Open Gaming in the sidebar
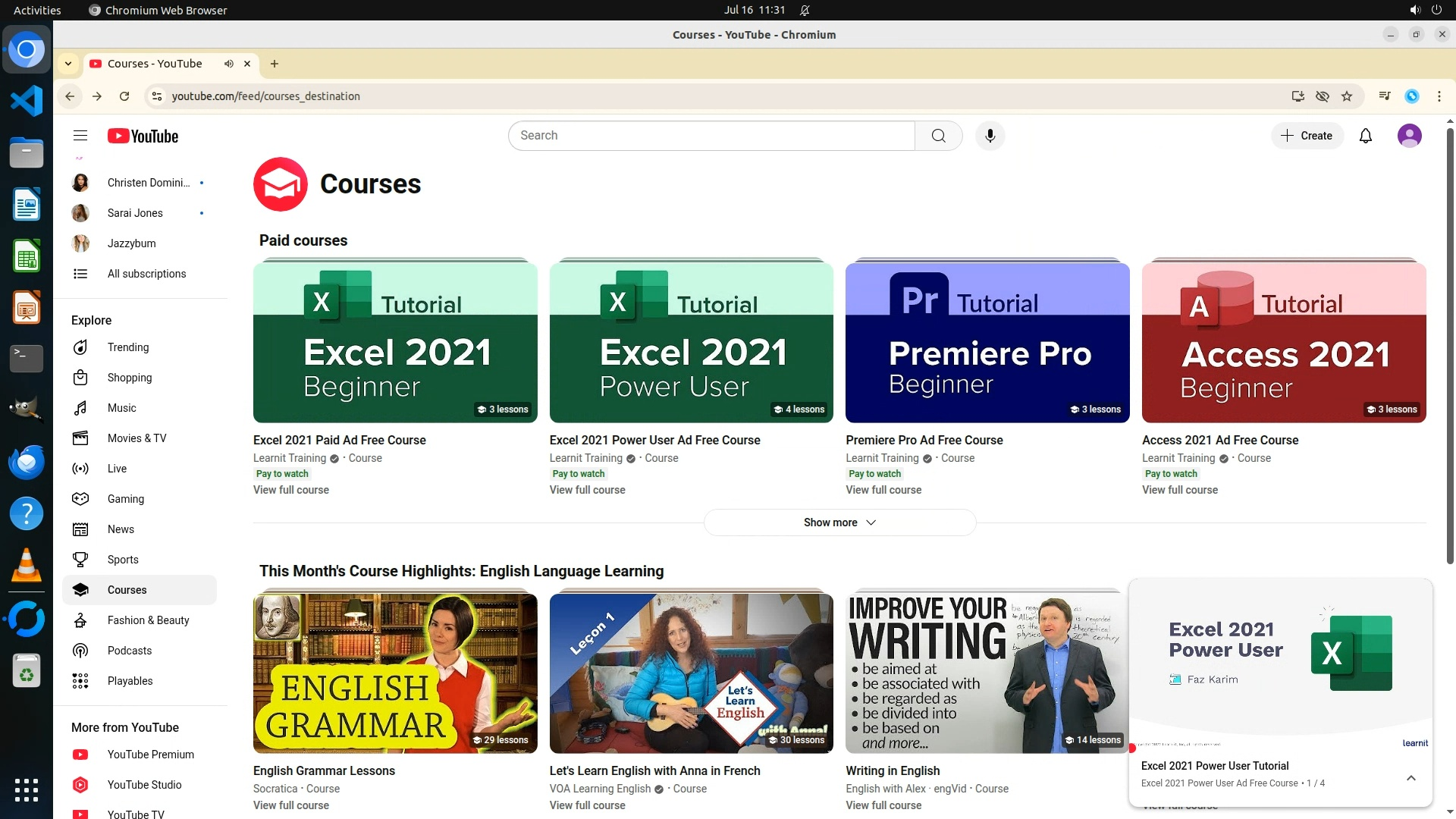The width and height of the screenshot is (1456, 819). click(x=125, y=499)
